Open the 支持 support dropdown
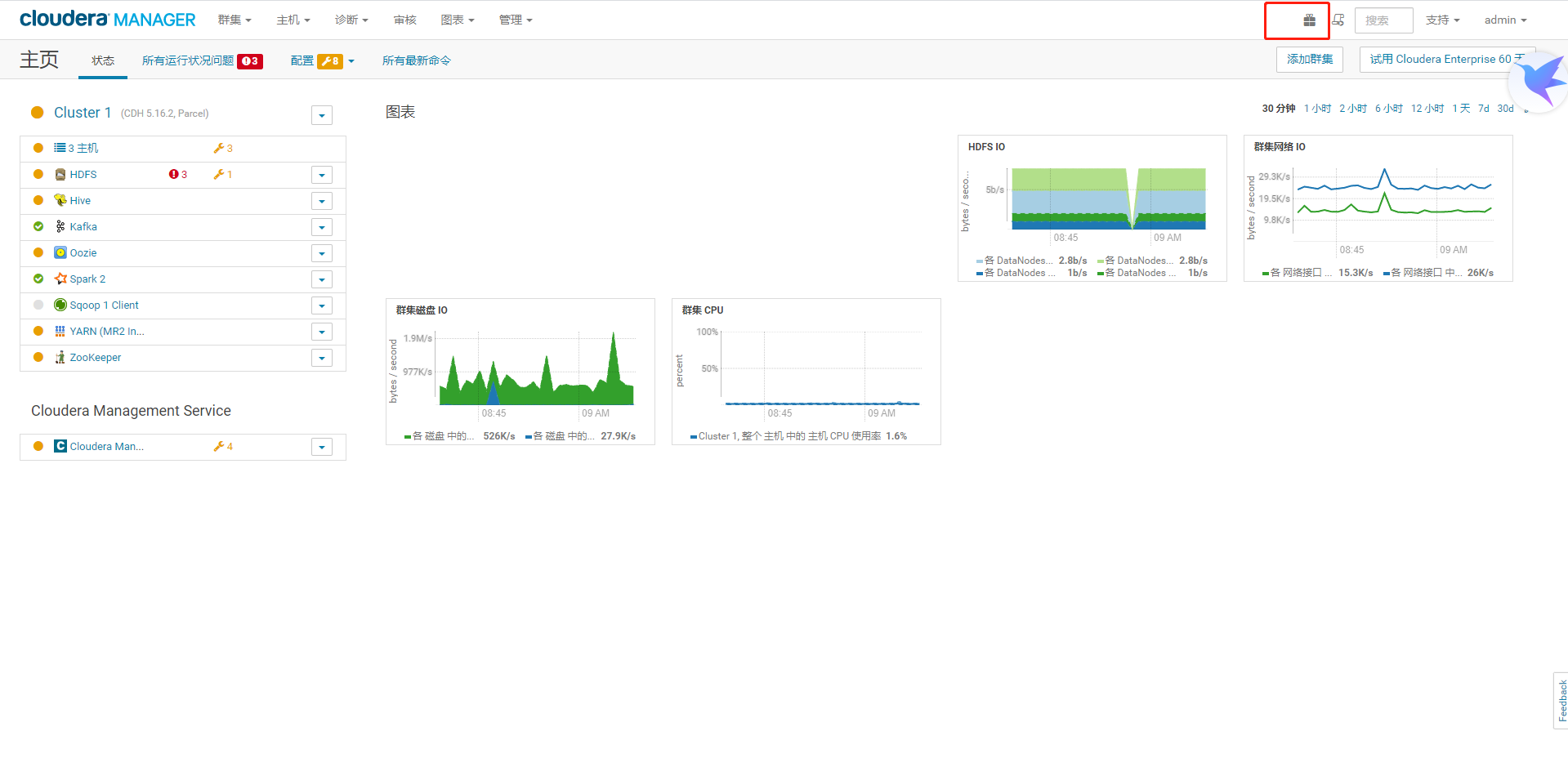This screenshot has width=1568, height=767. click(1442, 20)
